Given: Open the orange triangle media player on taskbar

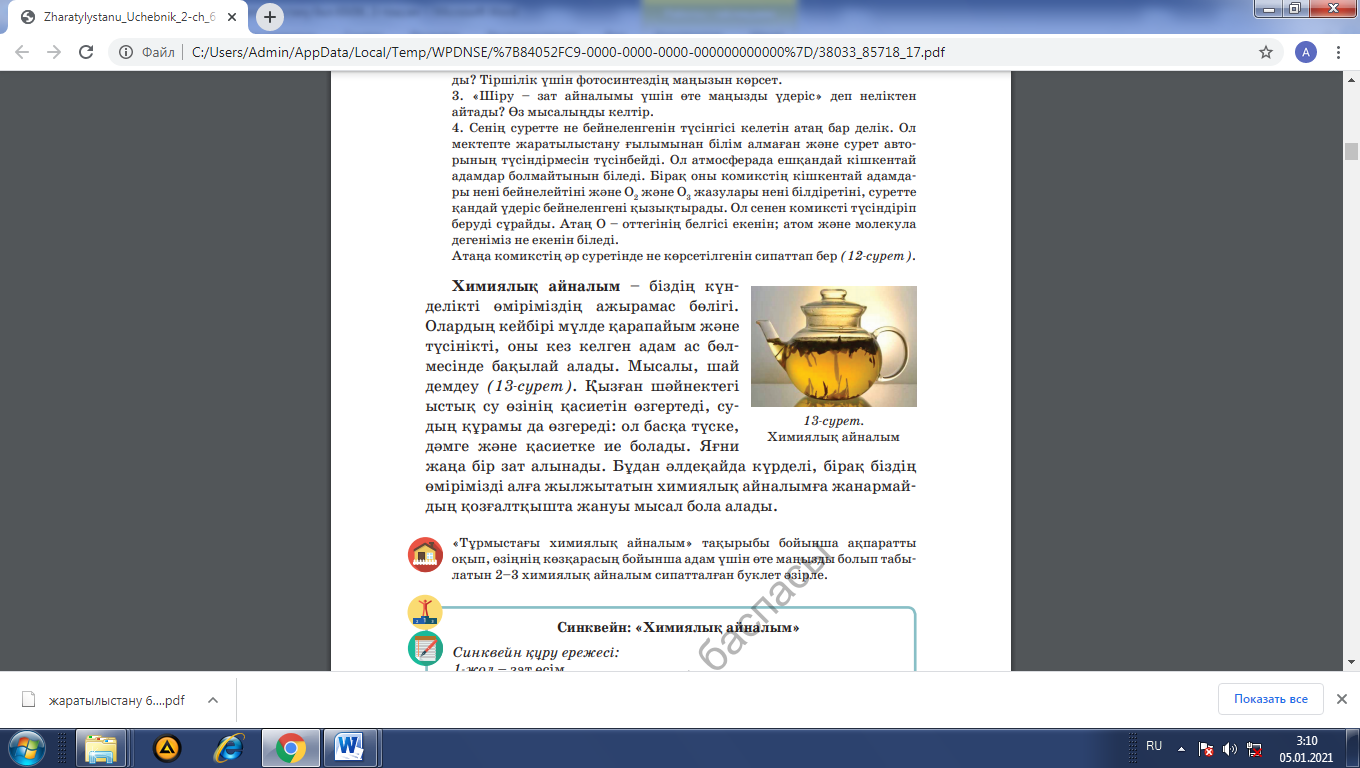Looking at the screenshot, I should point(166,747).
